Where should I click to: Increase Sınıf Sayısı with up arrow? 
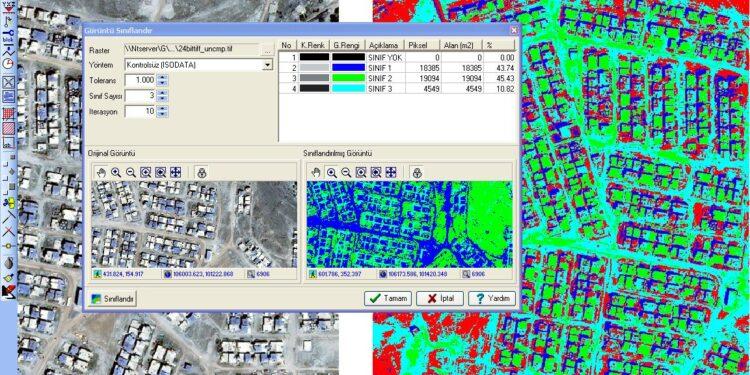coord(163,93)
